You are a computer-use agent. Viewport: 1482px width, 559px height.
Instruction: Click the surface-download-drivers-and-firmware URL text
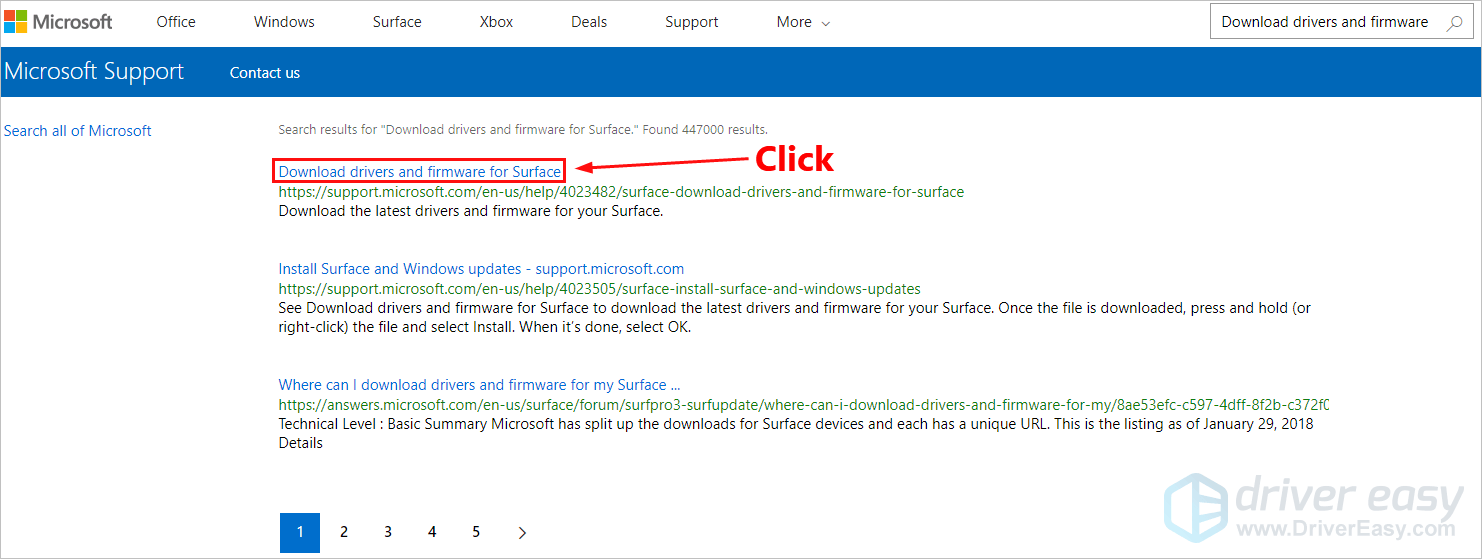coord(621,192)
